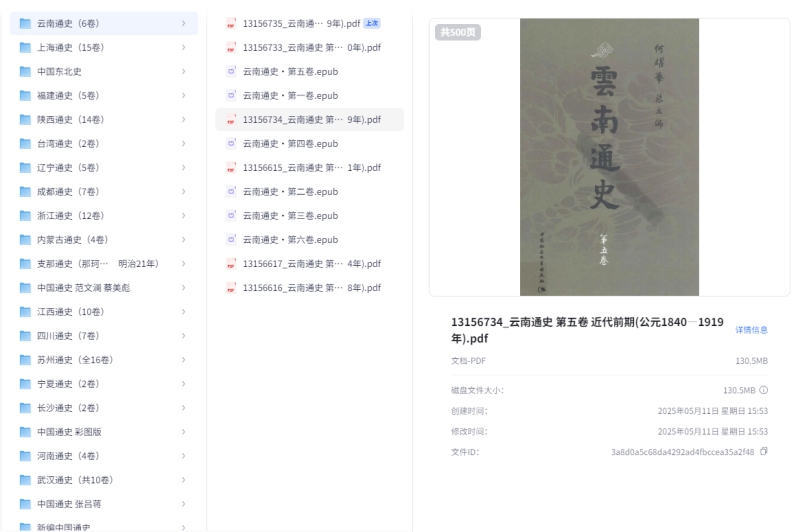The width and height of the screenshot is (800, 532).
Task: Click the chevron for 内蒙古通史（4卷）
Action: pyautogui.click(x=183, y=239)
